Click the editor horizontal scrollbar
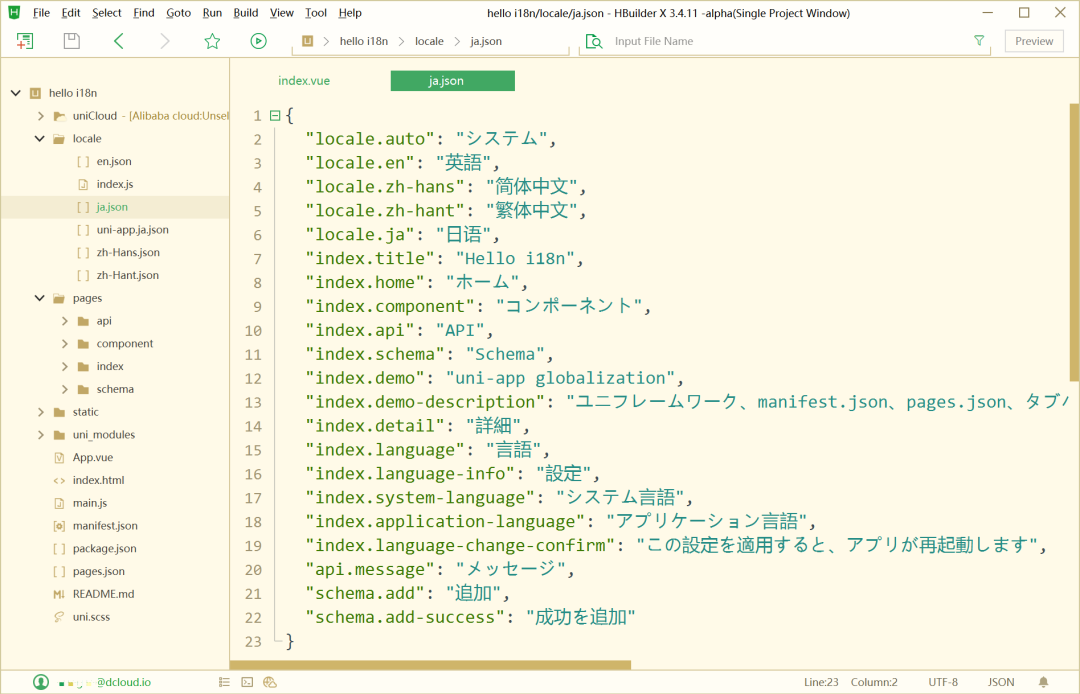This screenshot has width=1080, height=694. pos(430,665)
